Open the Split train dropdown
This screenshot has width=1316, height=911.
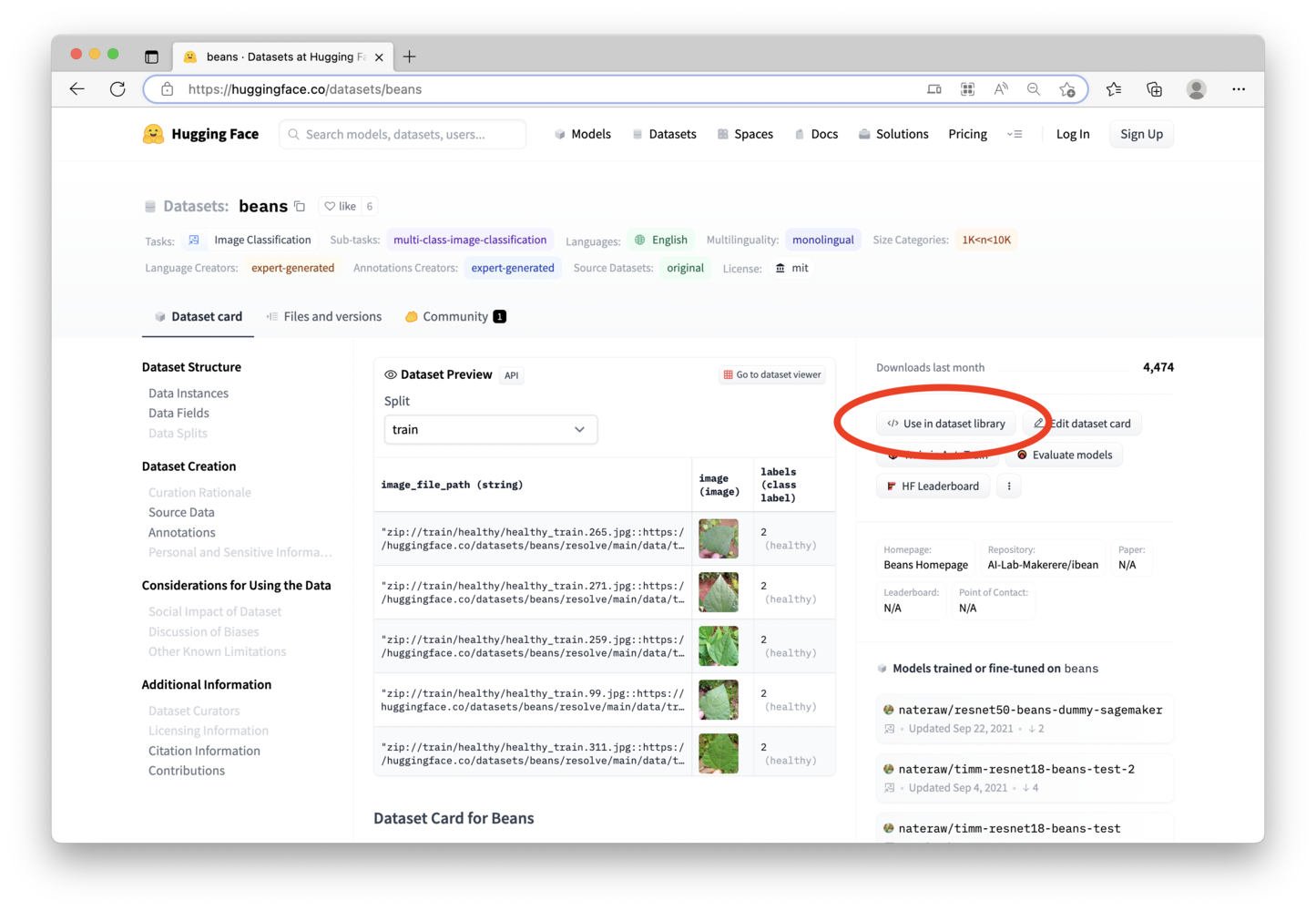pos(491,430)
